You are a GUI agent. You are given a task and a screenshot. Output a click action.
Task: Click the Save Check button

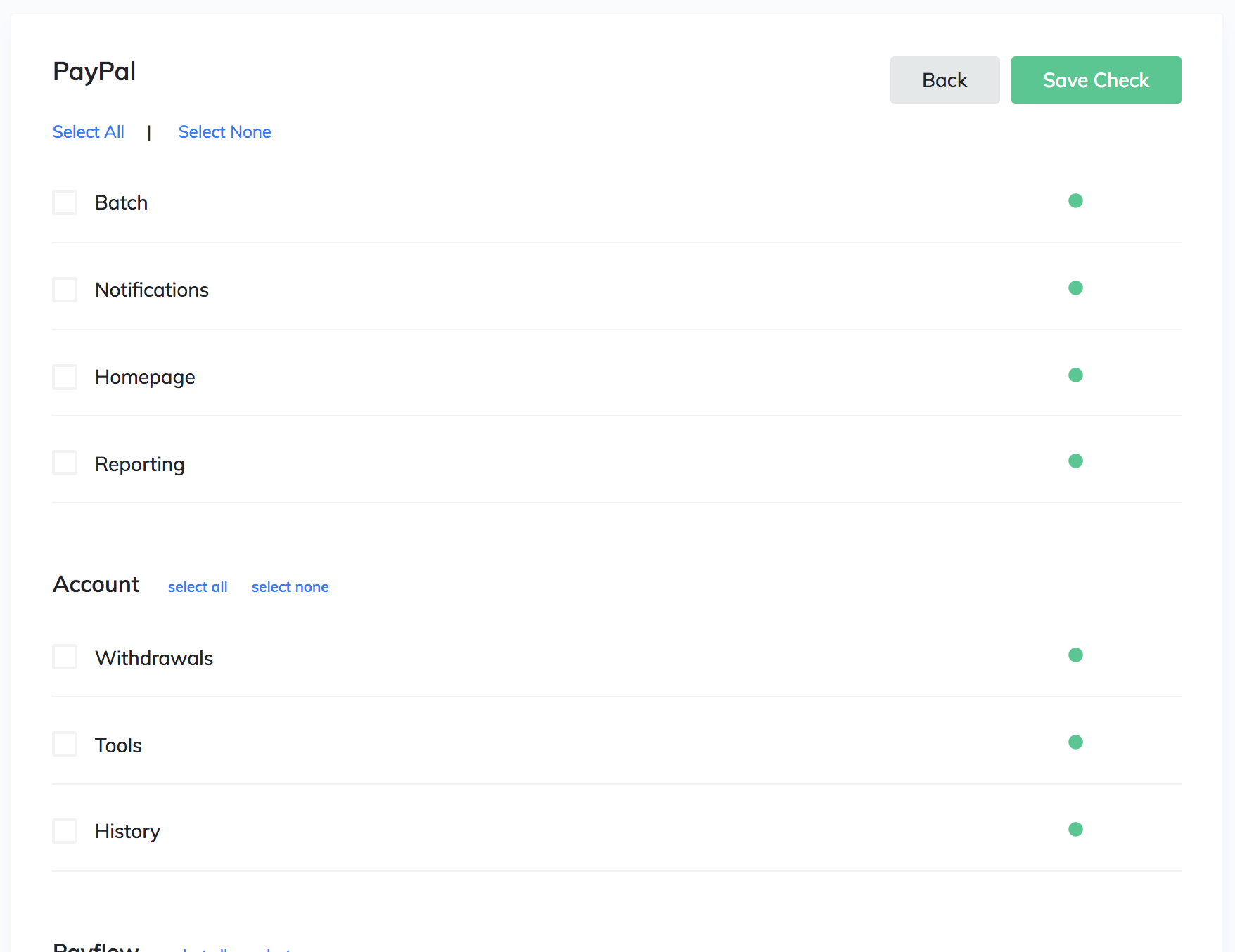point(1096,80)
